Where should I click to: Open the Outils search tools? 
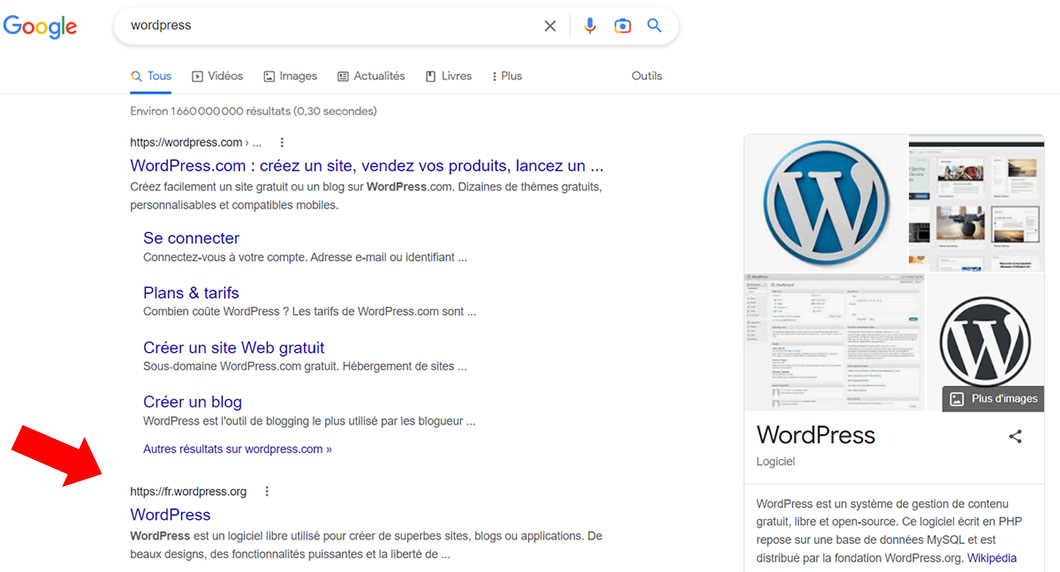pos(646,76)
